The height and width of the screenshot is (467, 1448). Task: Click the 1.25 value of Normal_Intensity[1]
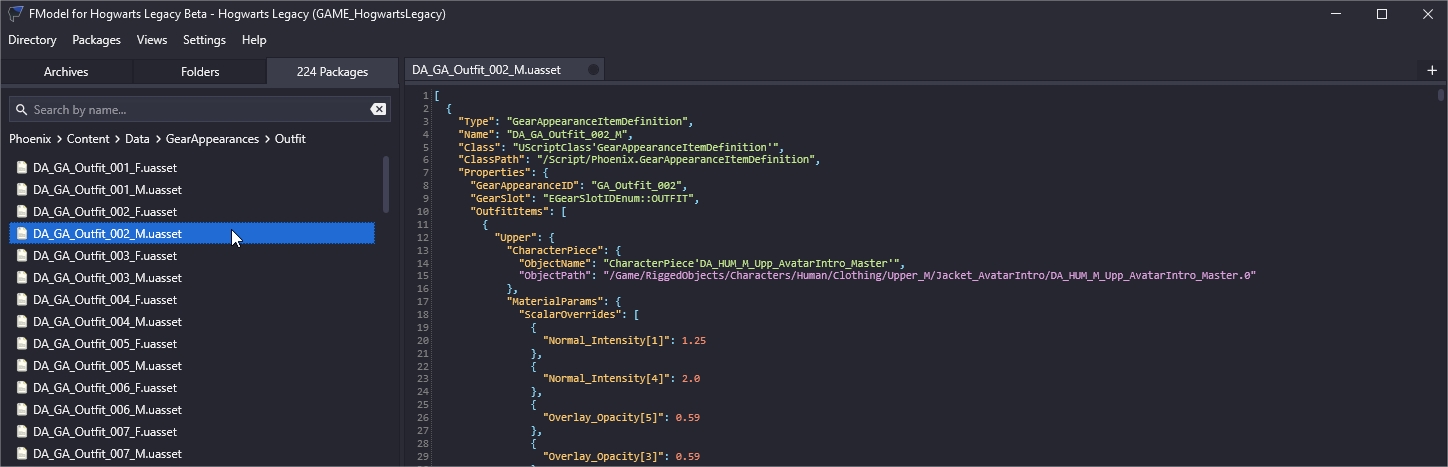tap(693, 340)
